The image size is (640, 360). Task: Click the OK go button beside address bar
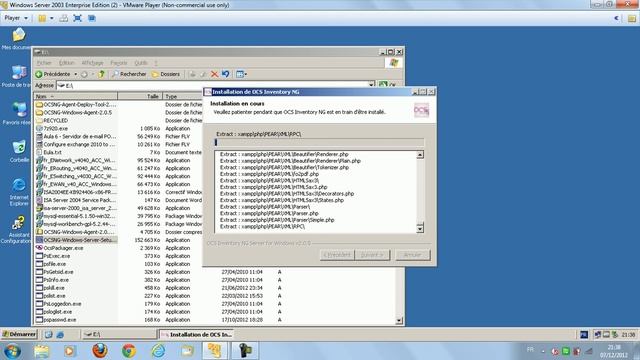(x=387, y=85)
